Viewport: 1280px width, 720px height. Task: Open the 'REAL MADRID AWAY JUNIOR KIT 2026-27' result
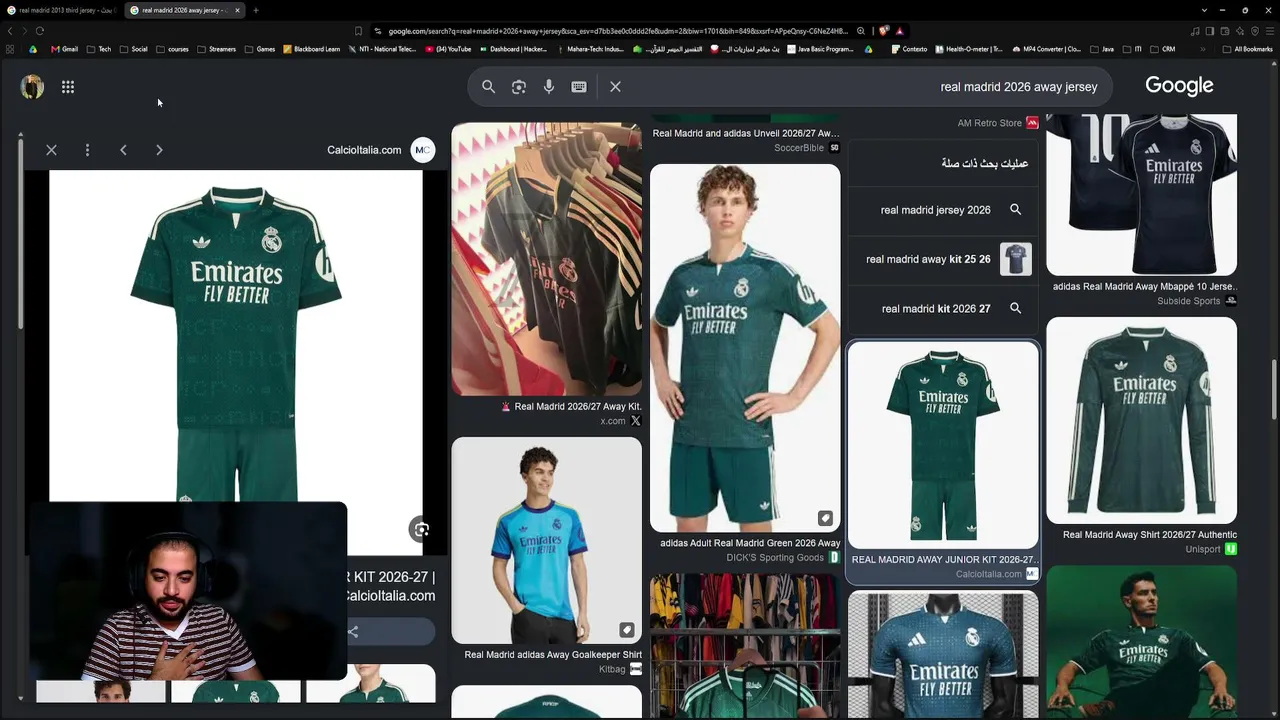click(943, 461)
